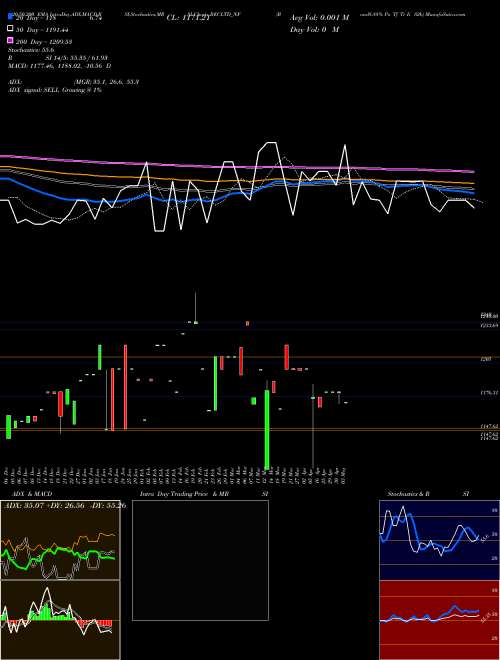Image resolution: width=500 pixels, height=660 pixels.
Task: Click the tallest red candlestick in price chart
Action: click(x=125, y=387)
